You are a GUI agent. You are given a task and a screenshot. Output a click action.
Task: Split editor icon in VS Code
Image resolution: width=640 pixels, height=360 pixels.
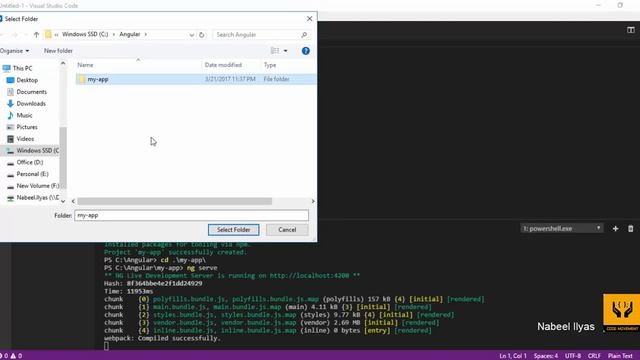631,30
